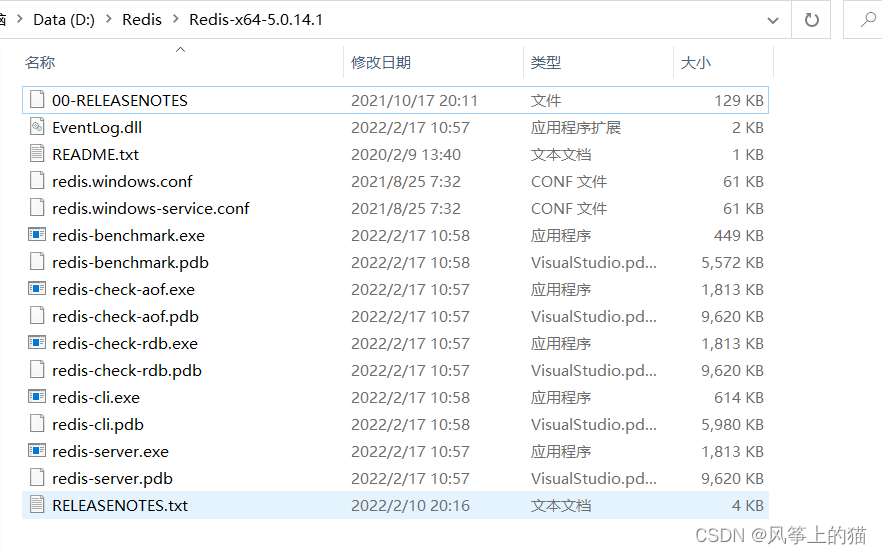Select the RELEASENOTES.txt file name
Image resolution: width=882 pixels, height=554 pixels.
(x=120, y=506)
